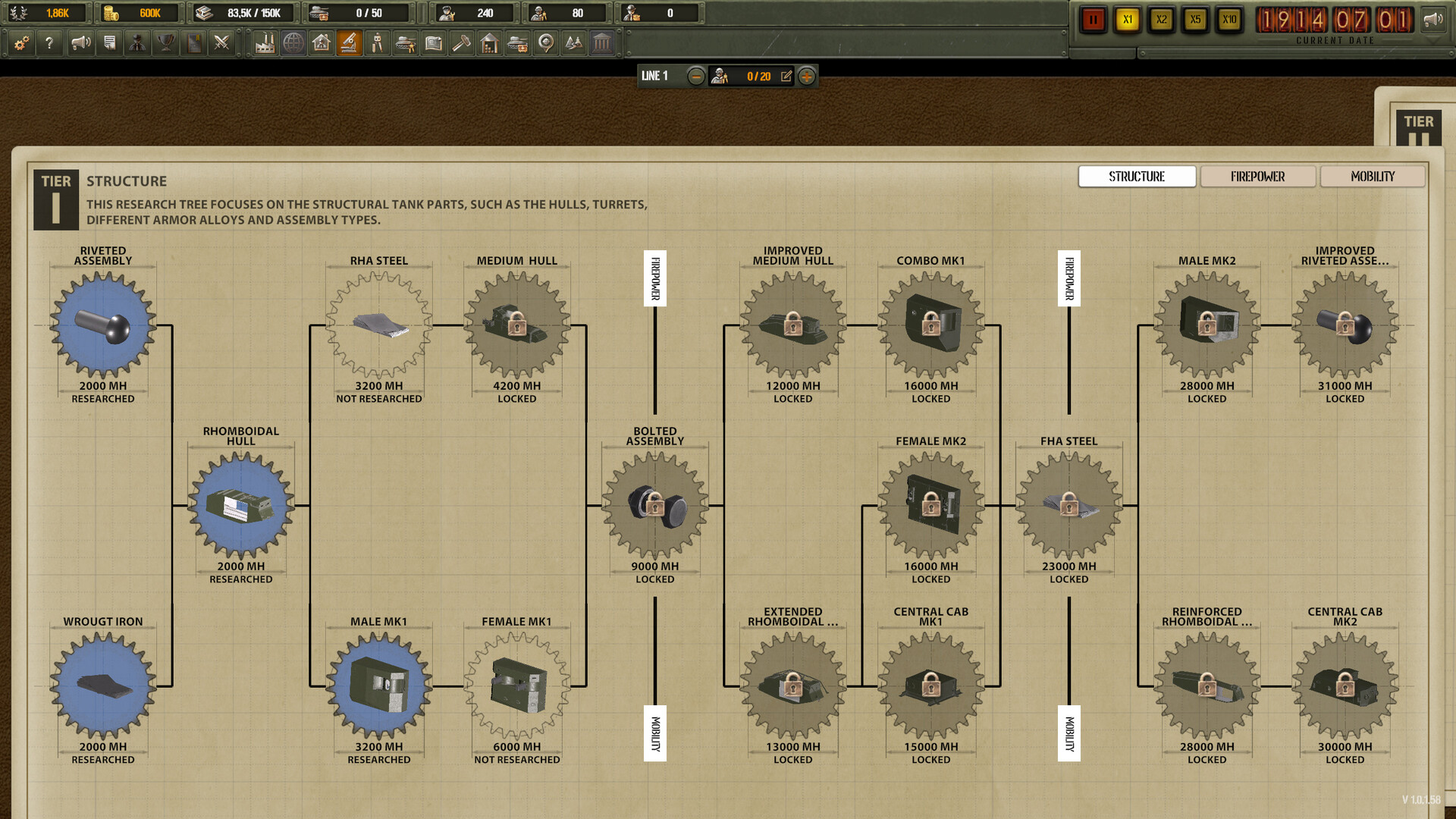Image resolution: width=1456 pixels, height=819 pixels.
Task: Open the world globe map icon
Action: 293,43
